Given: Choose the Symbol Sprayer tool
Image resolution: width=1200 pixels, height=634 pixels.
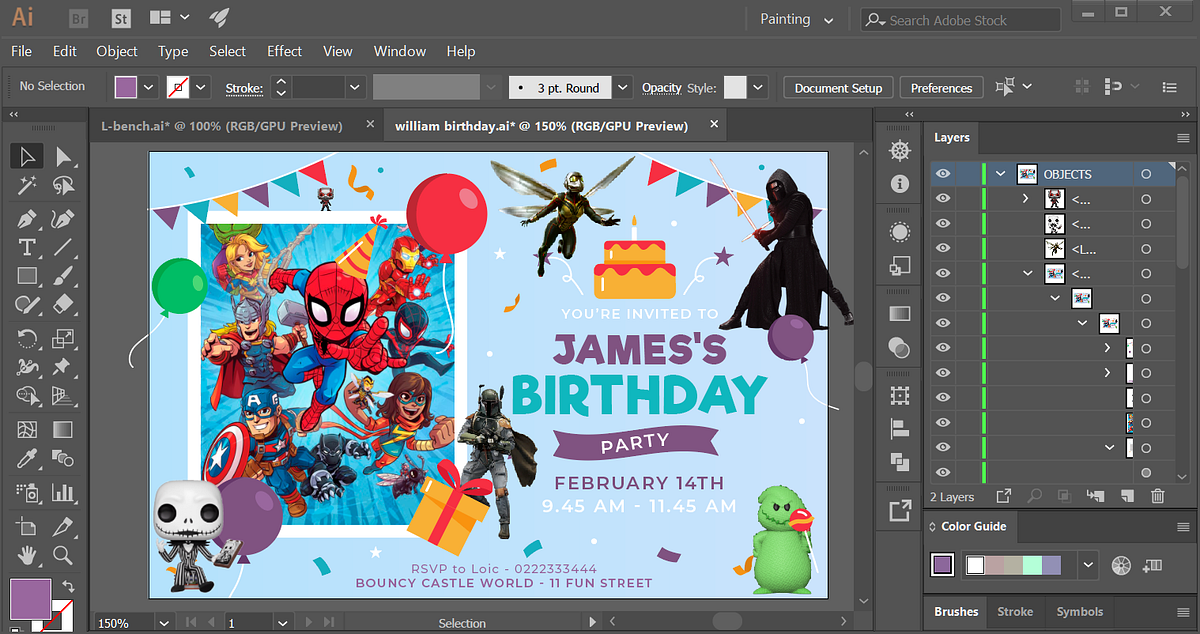Looking at the screenshot, I should [27, 492].
